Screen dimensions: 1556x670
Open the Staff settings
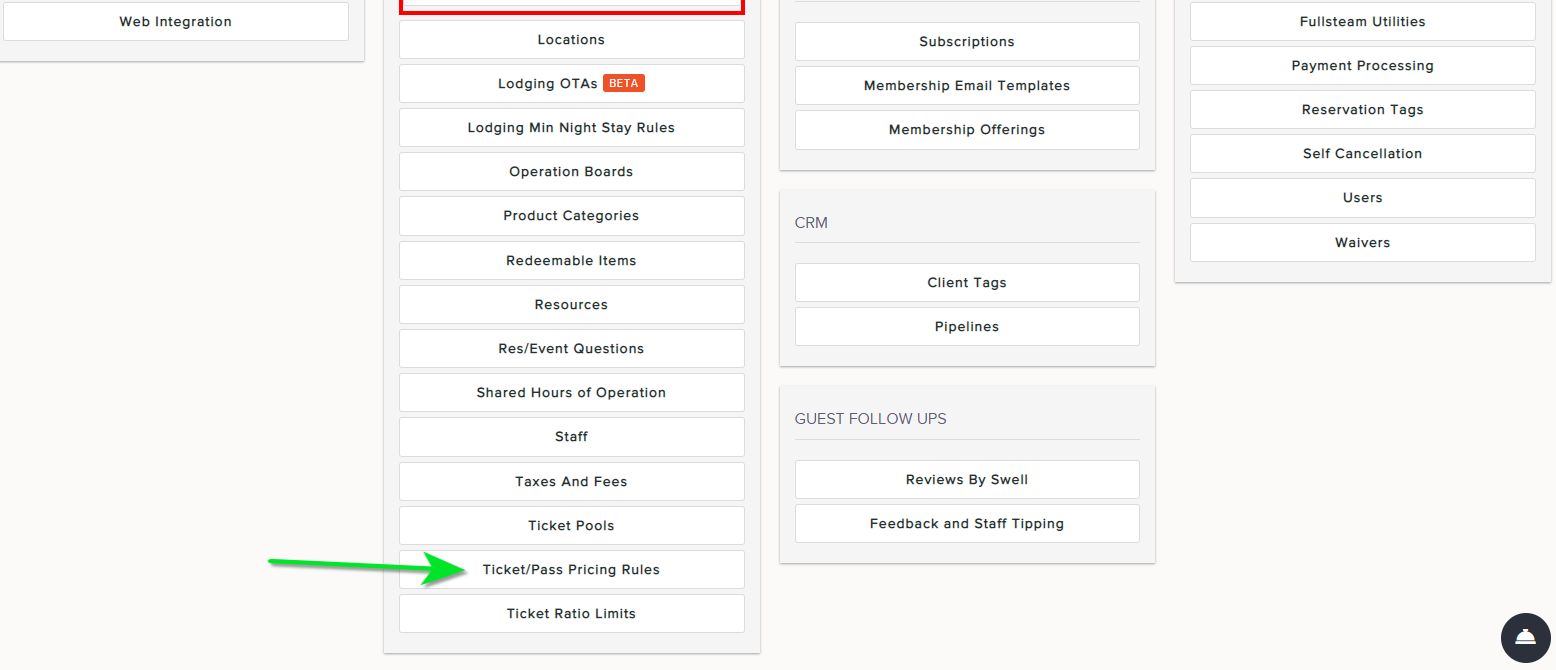tap(571, 436)
